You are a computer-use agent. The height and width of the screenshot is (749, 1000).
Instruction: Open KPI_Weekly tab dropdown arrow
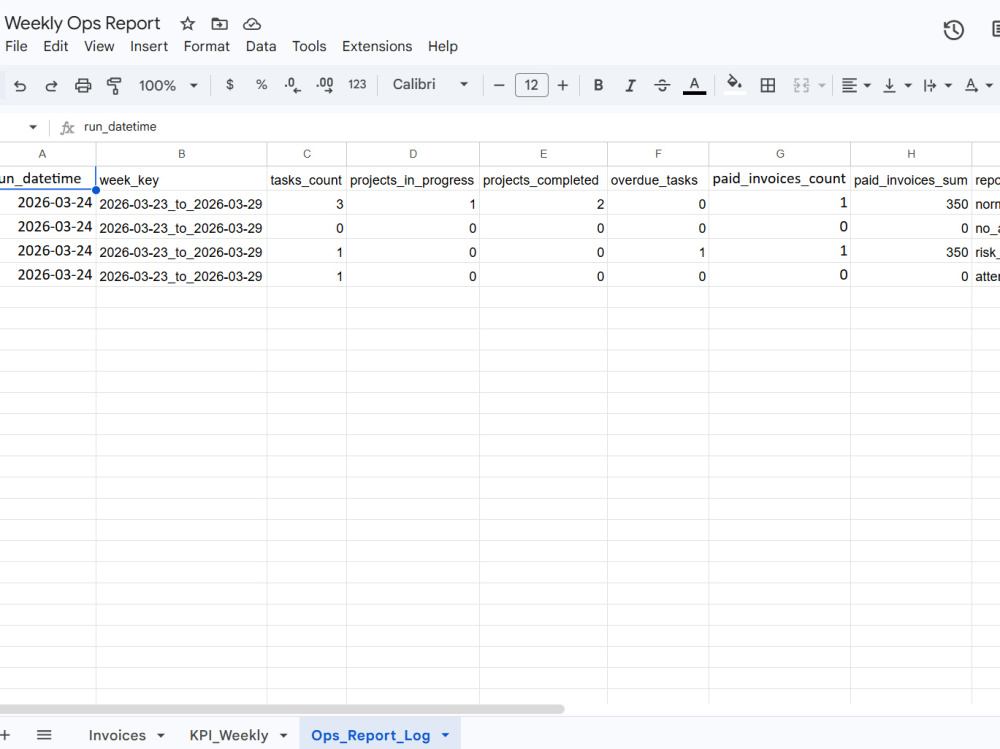click(x=283, y=736)
